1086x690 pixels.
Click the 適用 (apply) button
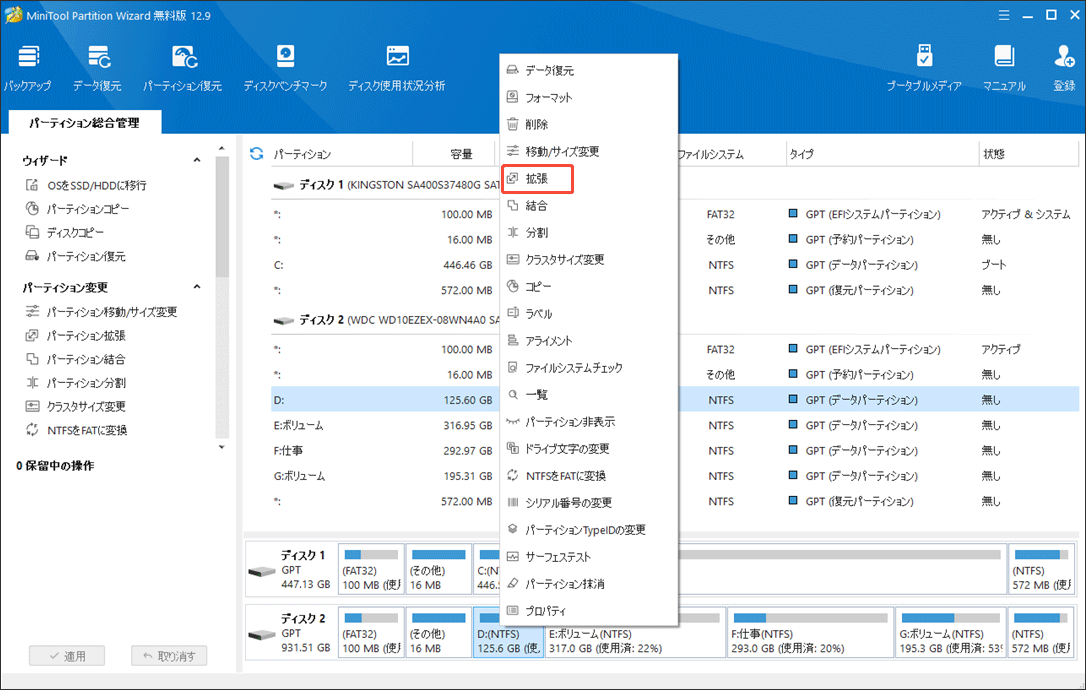[x=67, y=655]
